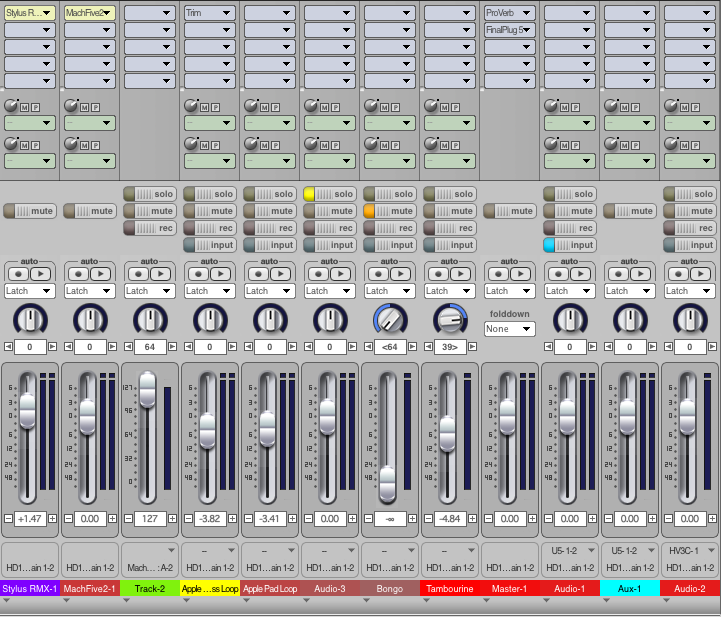
Task: Click the automation play button on Bongo channel
Action: click(401, 274)
